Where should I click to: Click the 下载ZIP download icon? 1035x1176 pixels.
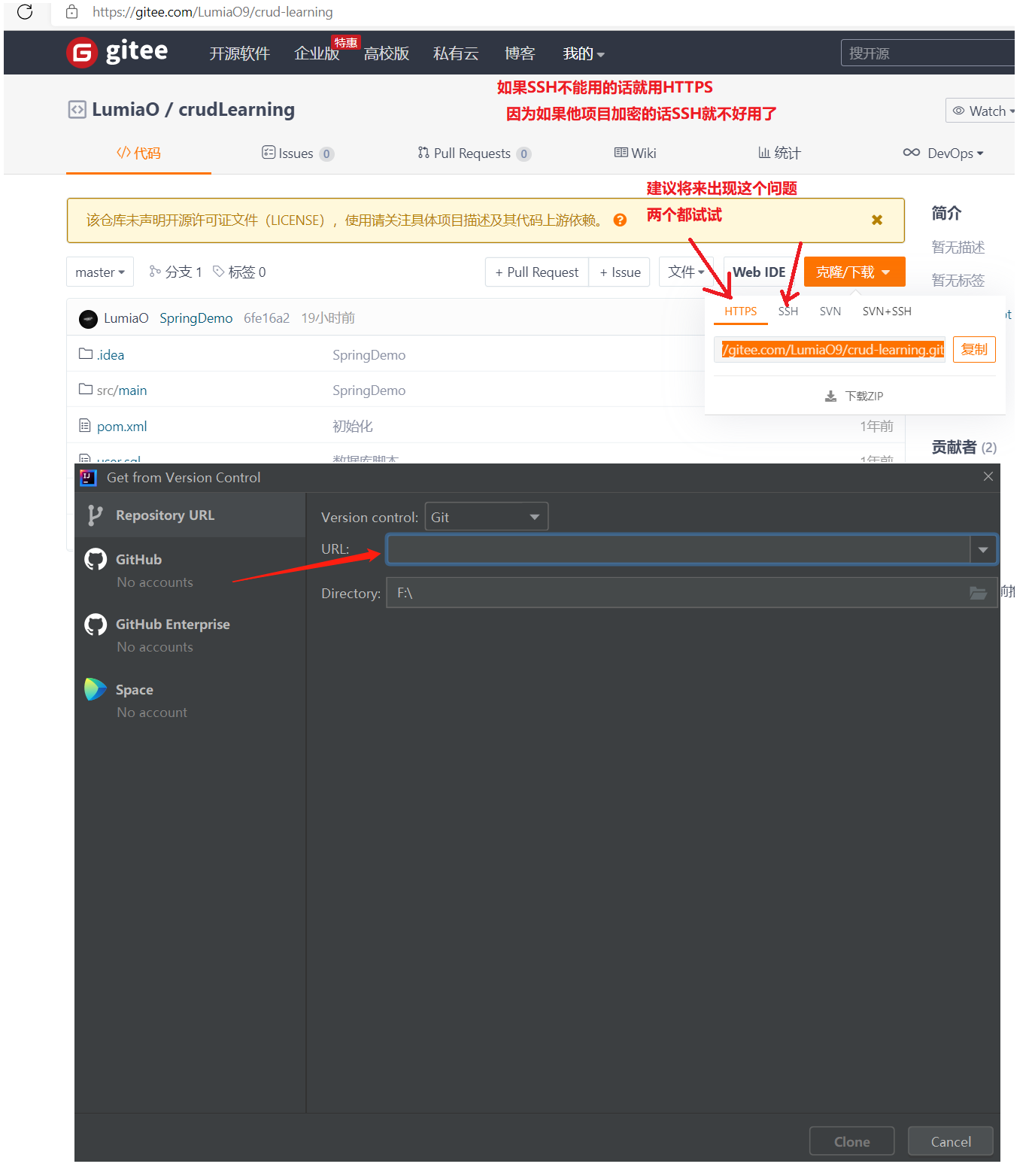(831, 395)
